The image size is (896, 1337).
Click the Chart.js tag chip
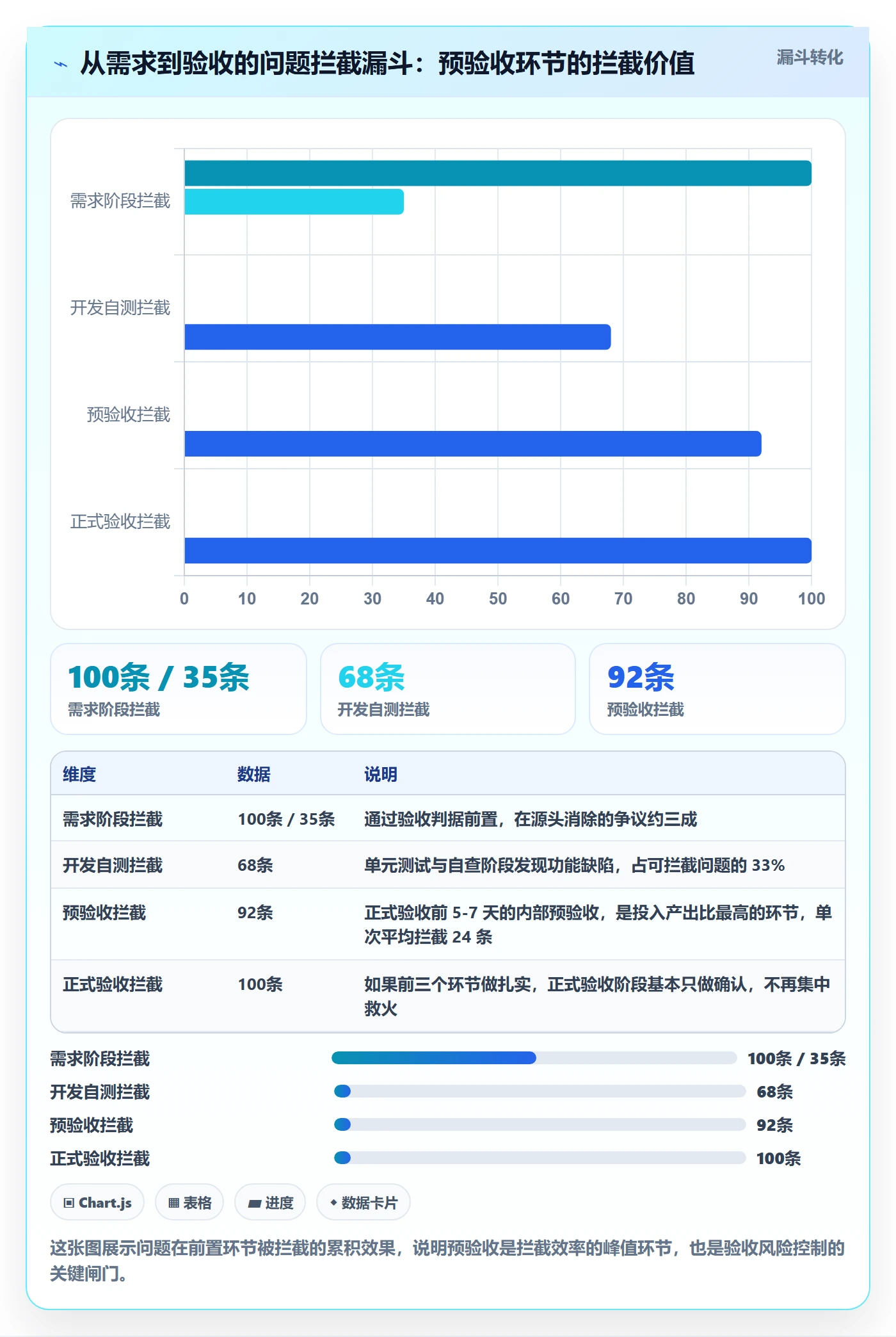click(97, 1203)
